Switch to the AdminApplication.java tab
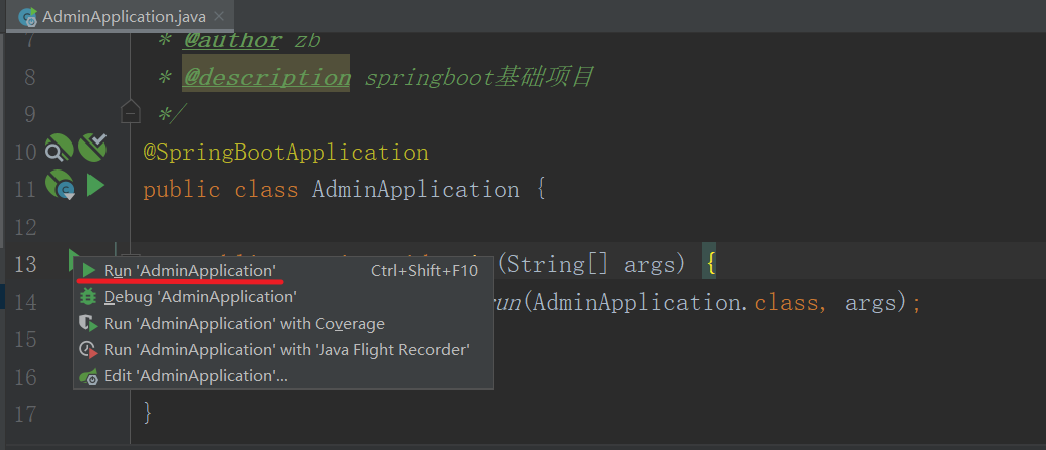 (x=123, y=17)
